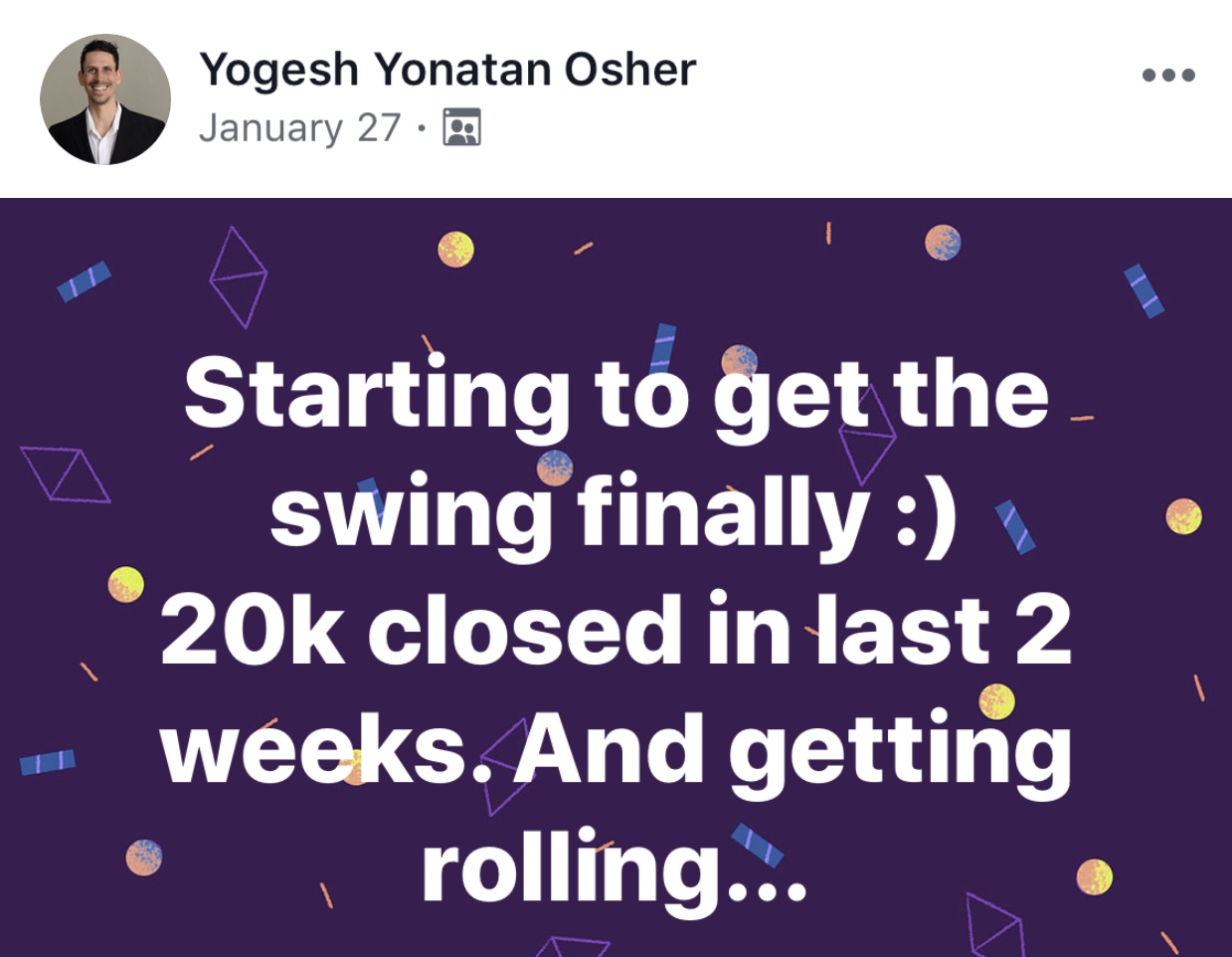Click the group audience icon beside the date

click(461, 127)
